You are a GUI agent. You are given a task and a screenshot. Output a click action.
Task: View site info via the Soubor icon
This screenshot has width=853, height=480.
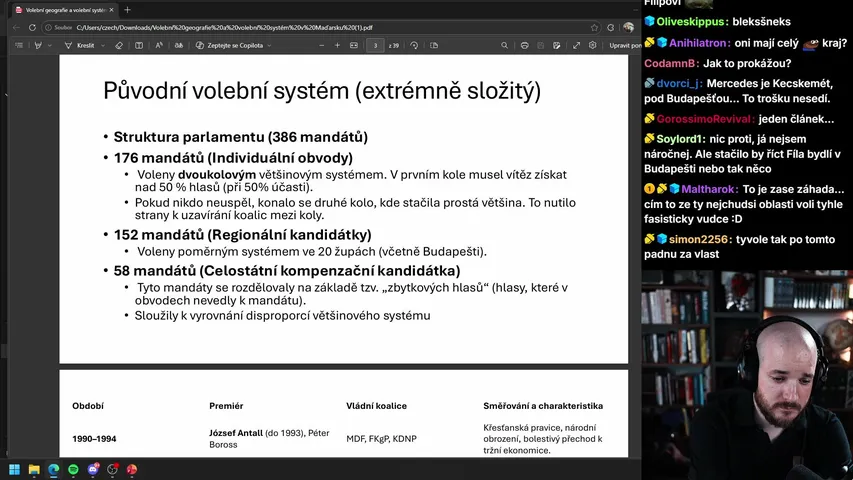pyautogui.click(x=59, y=27)
